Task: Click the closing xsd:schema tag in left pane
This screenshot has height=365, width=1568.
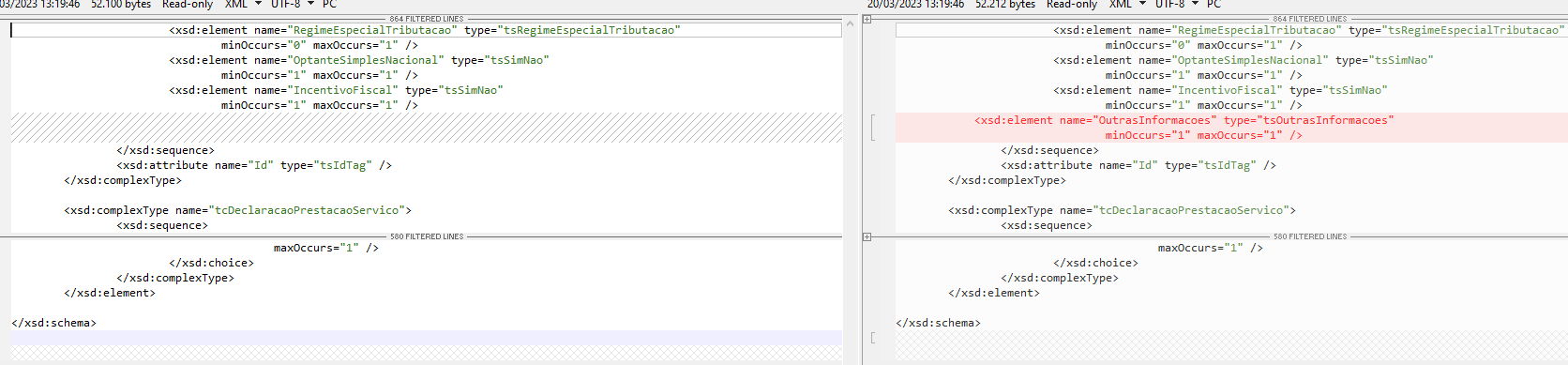Action: pyautogui.click(x=53, y=323)
